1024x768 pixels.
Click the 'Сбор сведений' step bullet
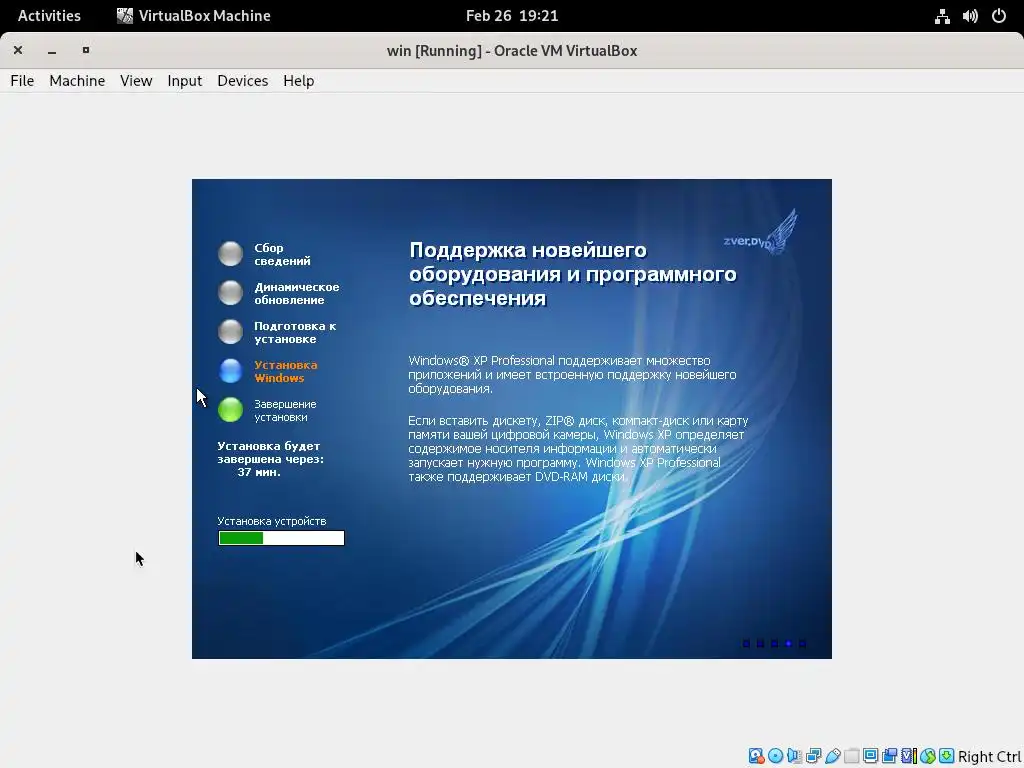(x=231, y=253)
